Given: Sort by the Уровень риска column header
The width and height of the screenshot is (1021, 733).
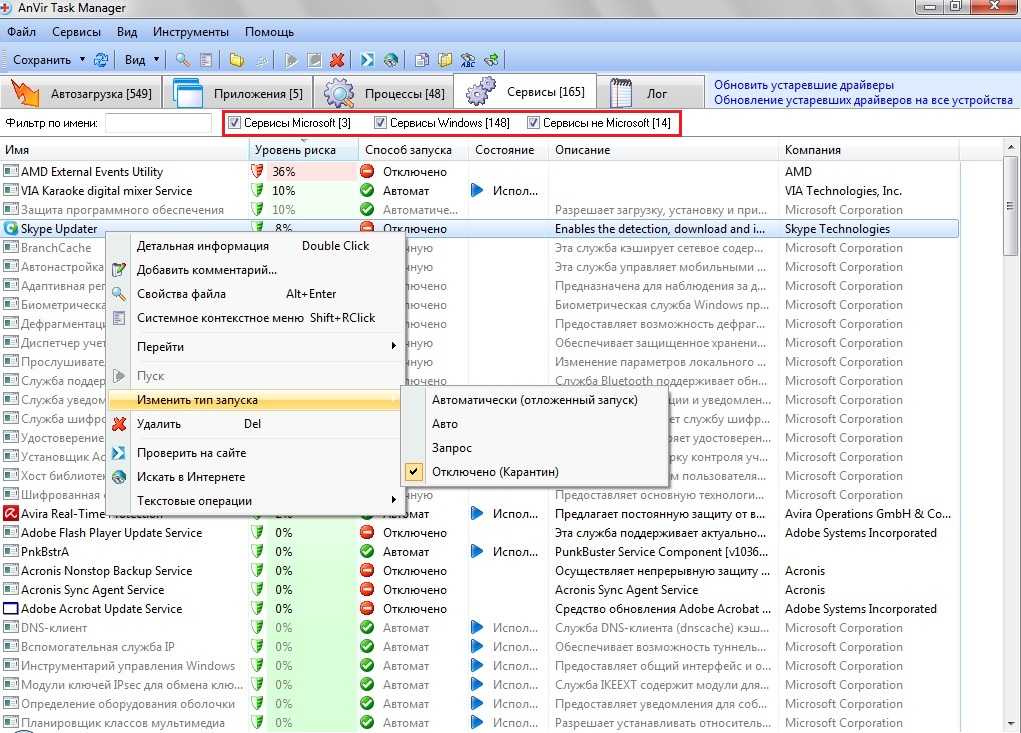Looking at the screenshot, I should click(x=303, y=150).
